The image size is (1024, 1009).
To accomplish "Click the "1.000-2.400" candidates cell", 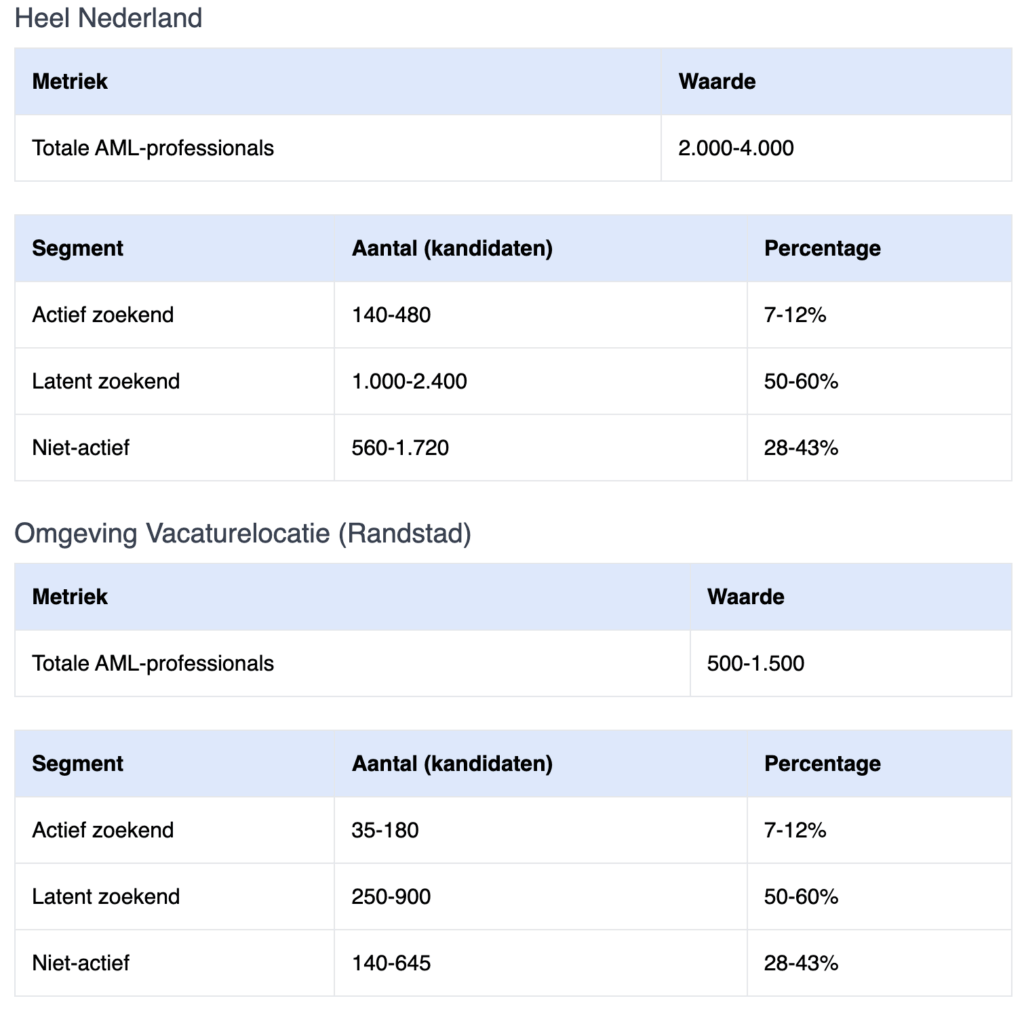I will point(409,381).
